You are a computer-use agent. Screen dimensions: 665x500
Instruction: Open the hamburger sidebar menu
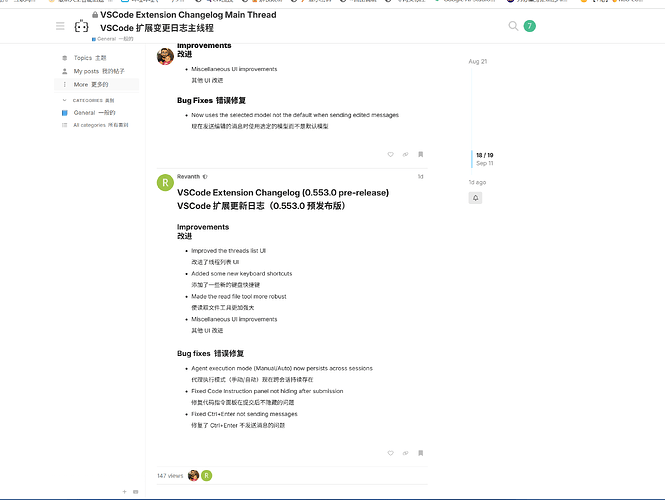(x=60, y=26)
